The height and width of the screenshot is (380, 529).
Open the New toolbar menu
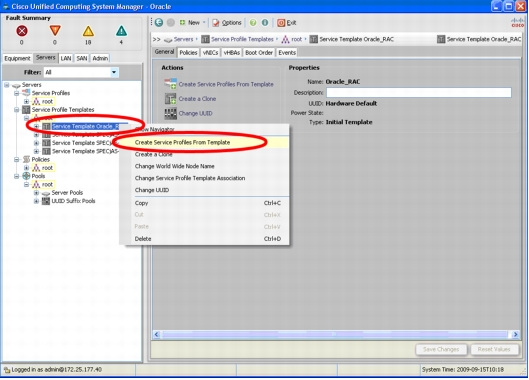click(x=192, y=23)
